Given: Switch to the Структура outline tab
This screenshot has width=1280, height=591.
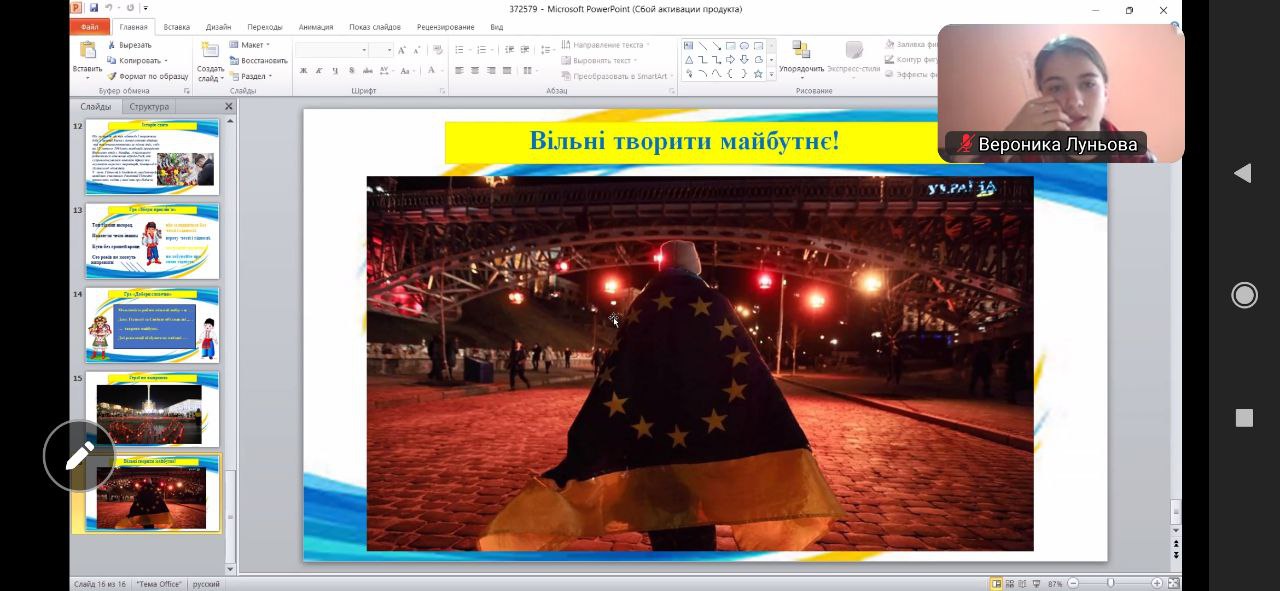Looking at the screenshot, I should tap(149, 107).
